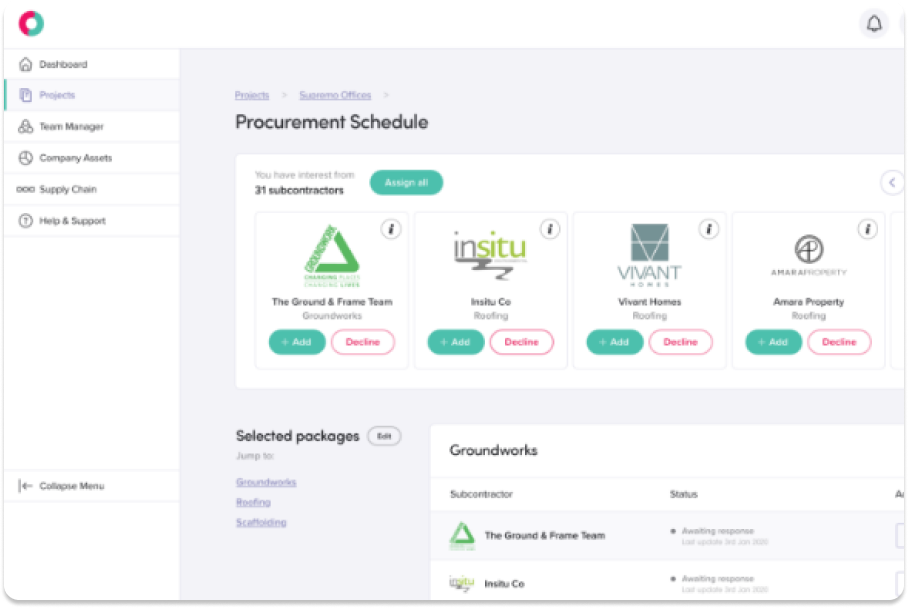Click the Procurement Schedule heading
The width and height of the screenshot is (908, 608).
[x=332, y=122]
